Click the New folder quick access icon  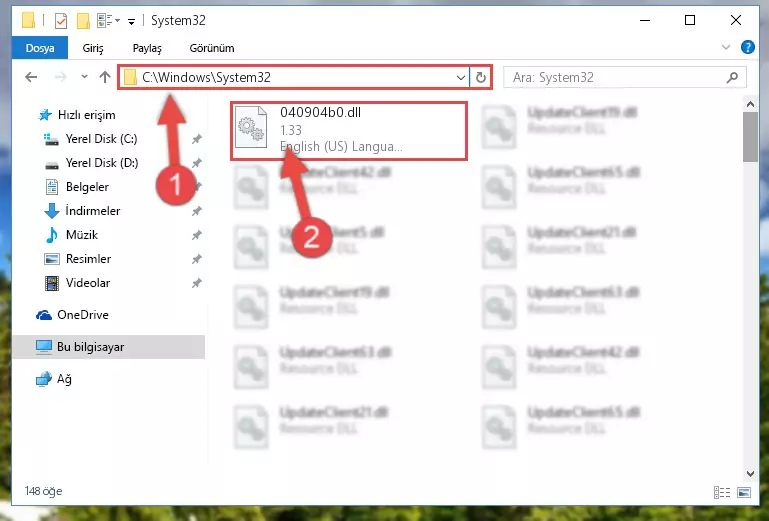(x=83, y=21)
